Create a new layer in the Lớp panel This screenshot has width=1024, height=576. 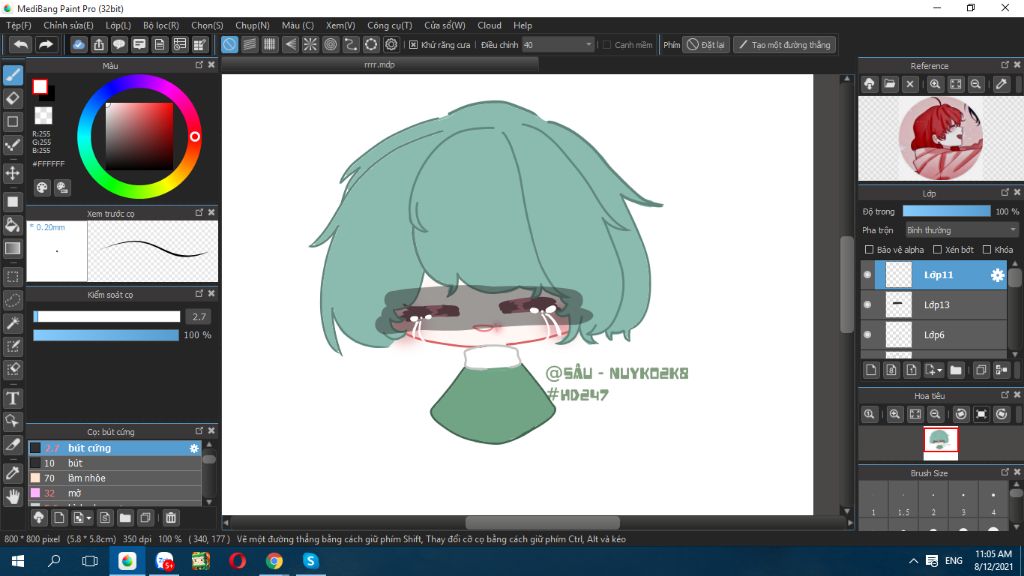(x=870, y=369)
